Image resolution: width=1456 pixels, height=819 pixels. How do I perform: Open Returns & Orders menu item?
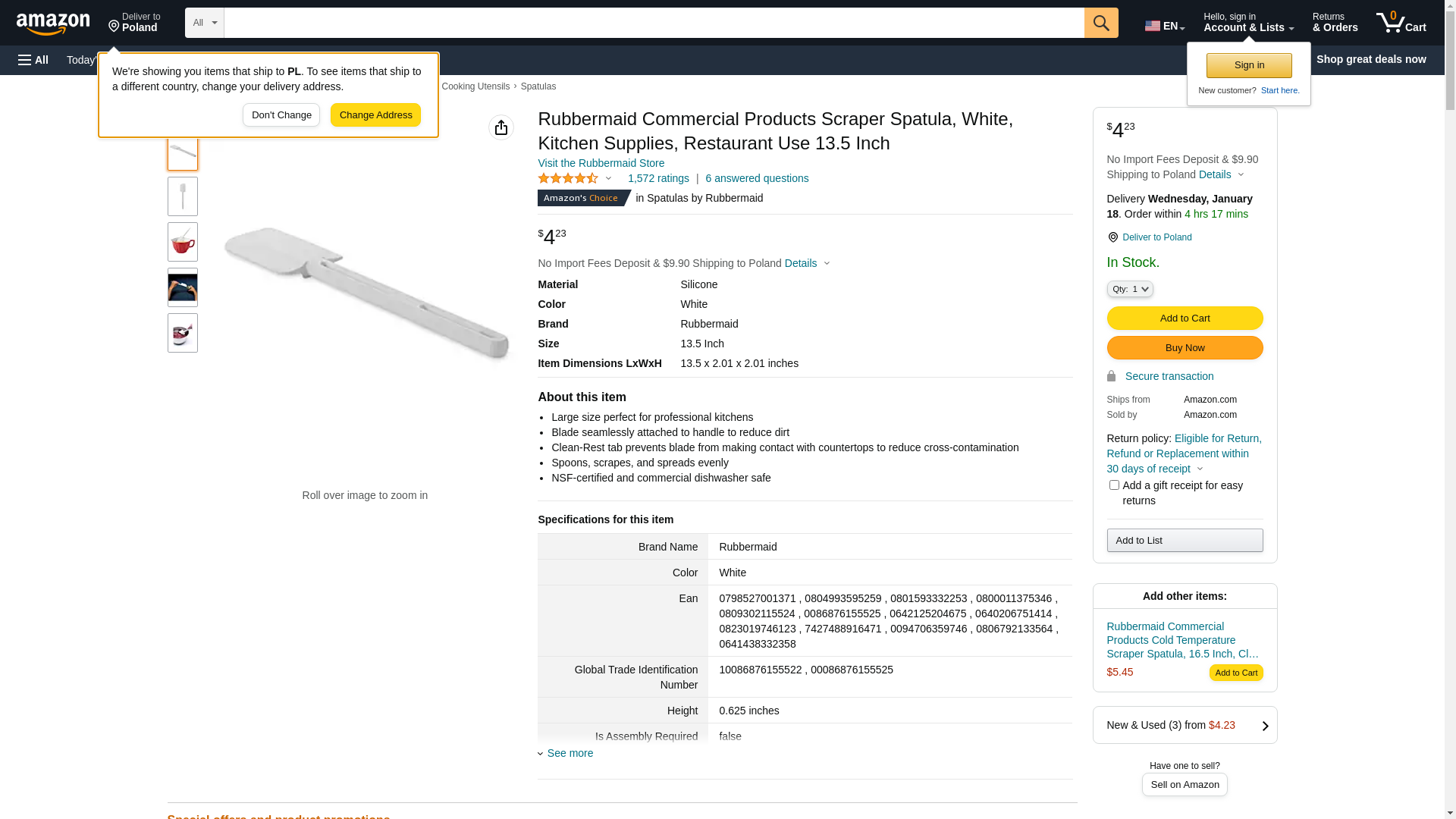point(1334,23)
